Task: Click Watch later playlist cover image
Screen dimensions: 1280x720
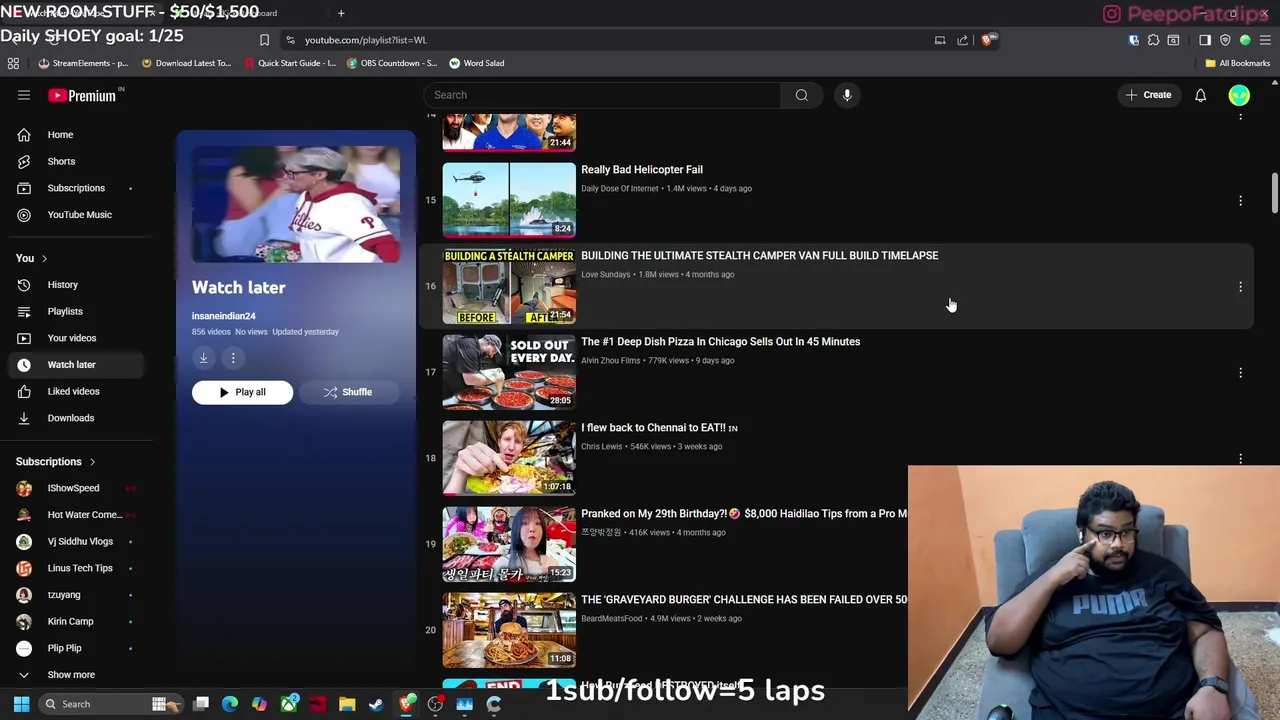Action: pyautogui.click(x=296, y=204)
